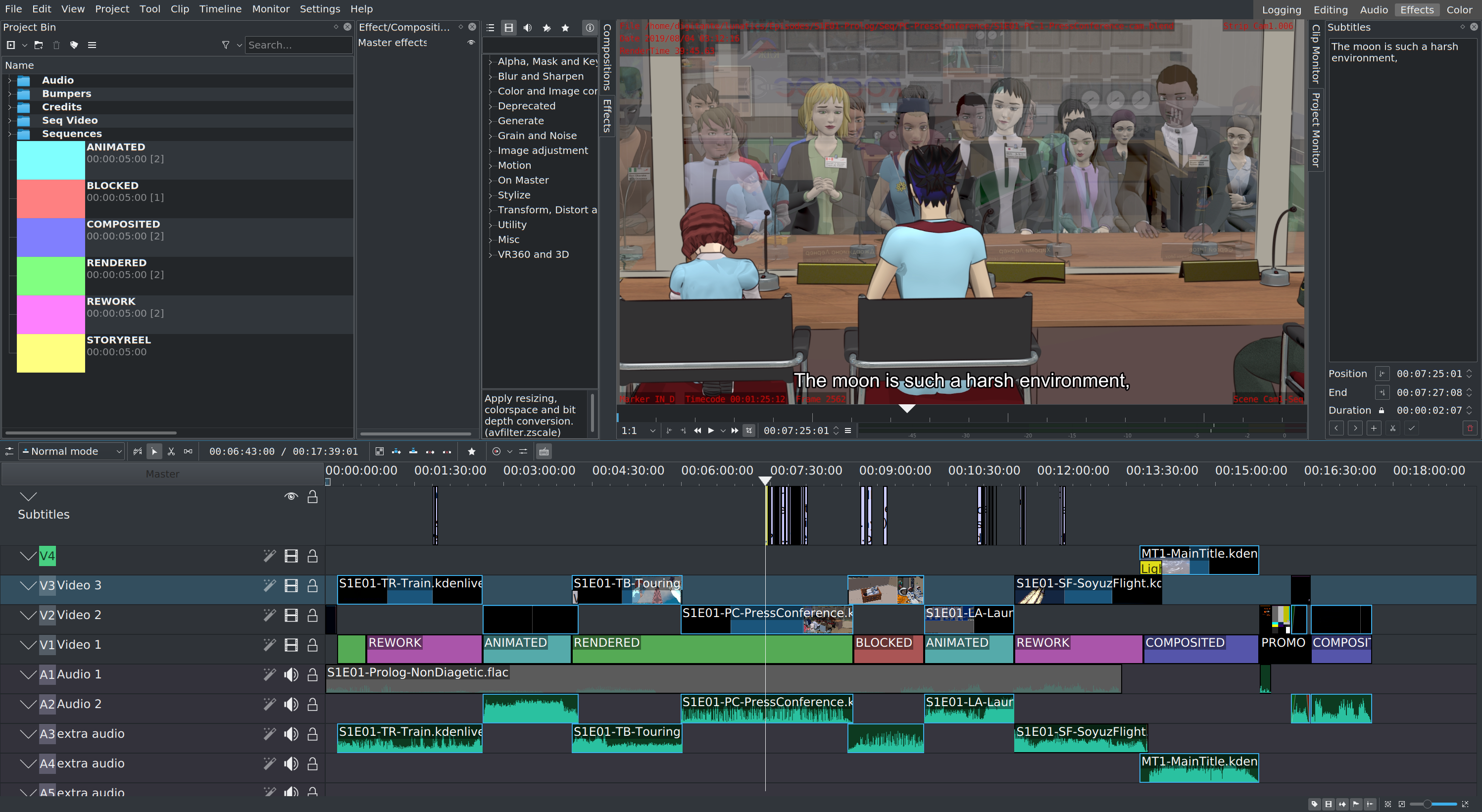Open the V3 Video 3 effects wand icon
This screenshot has width=1482, height=812.
coord(269,585)
